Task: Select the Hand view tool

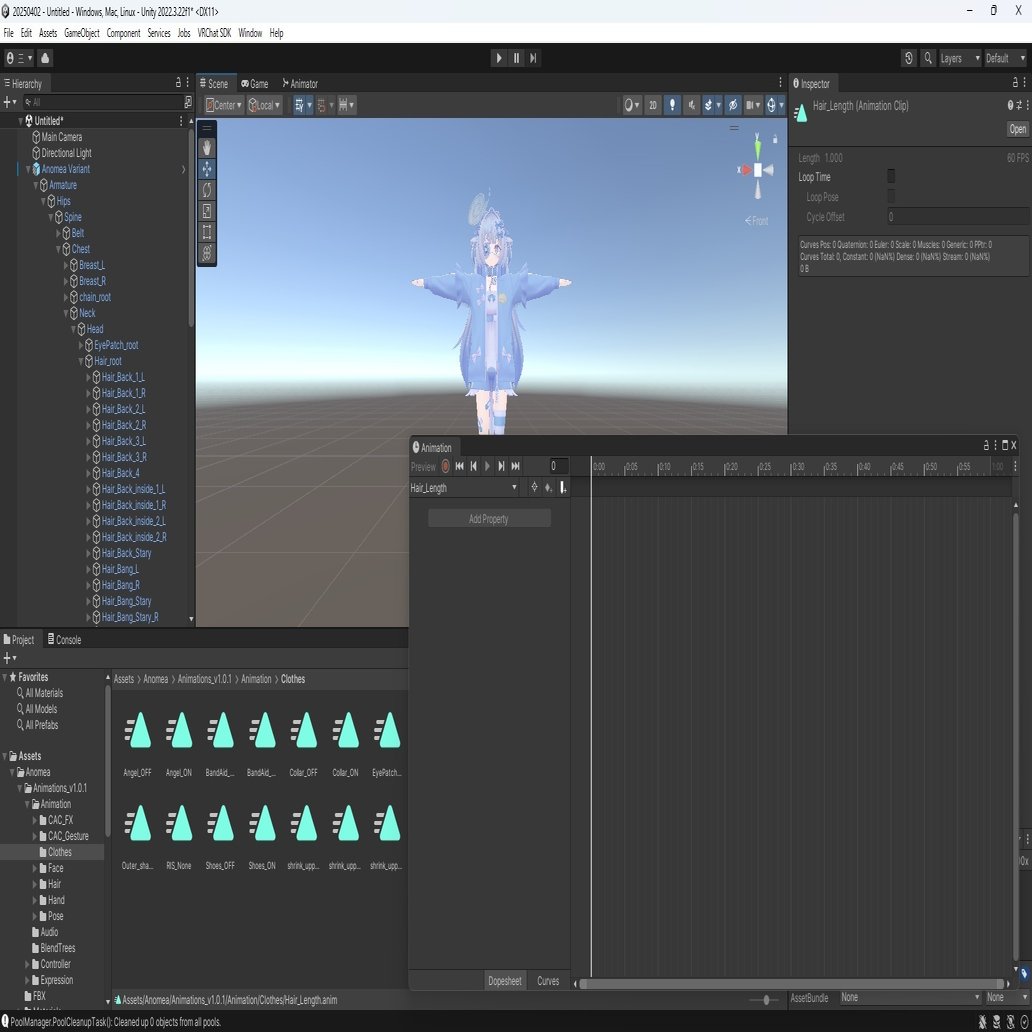Action: pos(207,148)
